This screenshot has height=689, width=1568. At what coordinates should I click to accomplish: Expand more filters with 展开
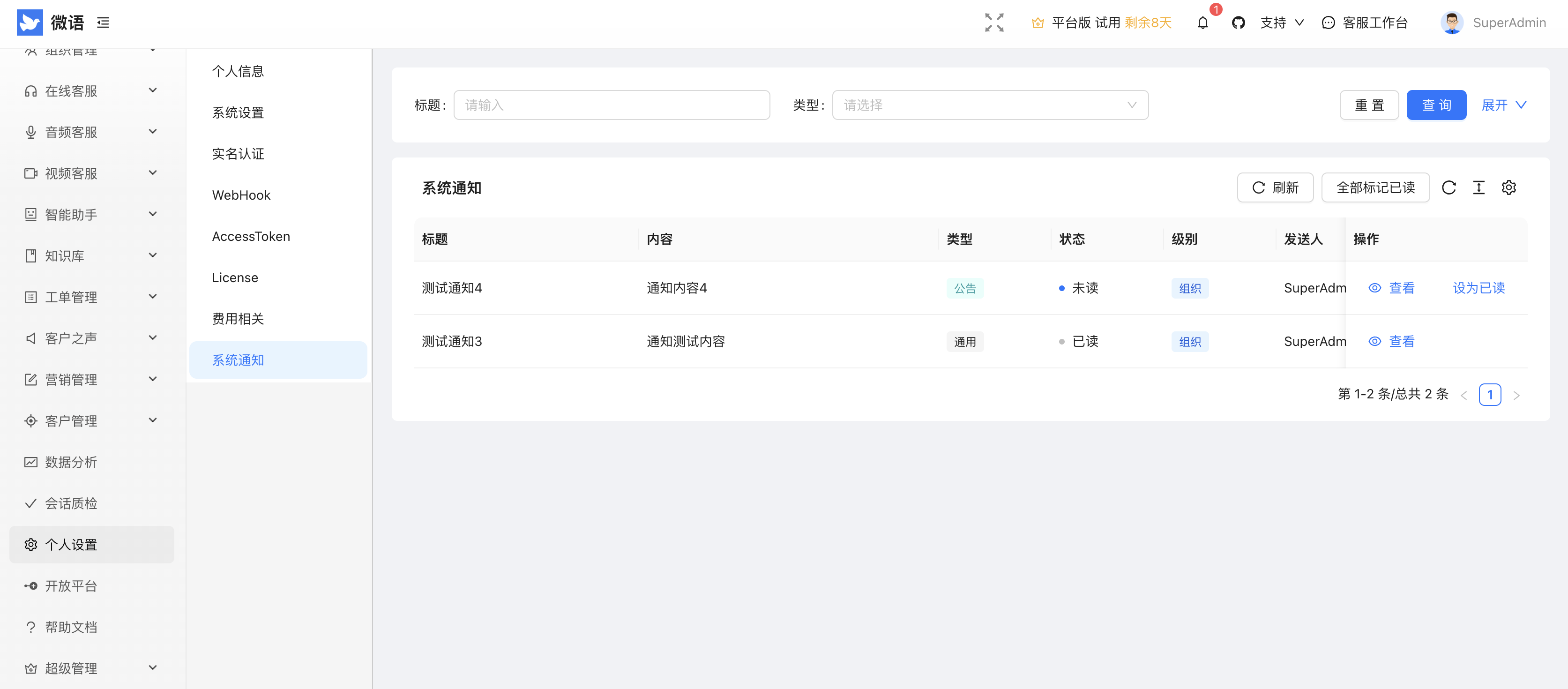(1503, 105)
